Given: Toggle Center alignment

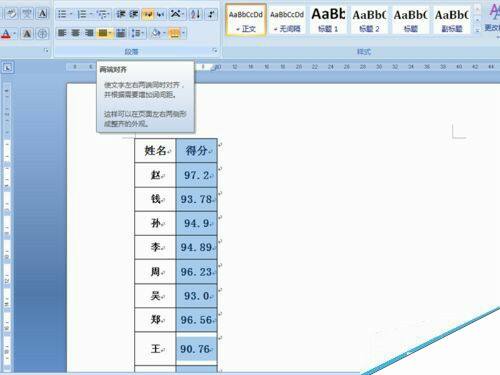Looking at the screenshot, I should click(76, 33).
